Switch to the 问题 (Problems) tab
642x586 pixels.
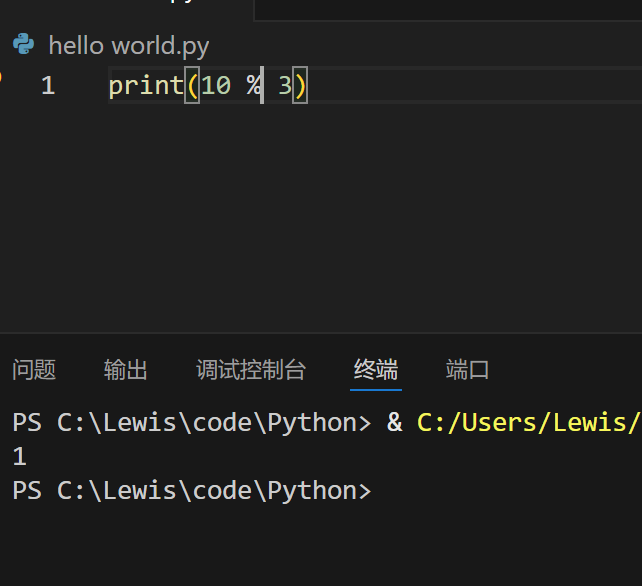[34, 370]
